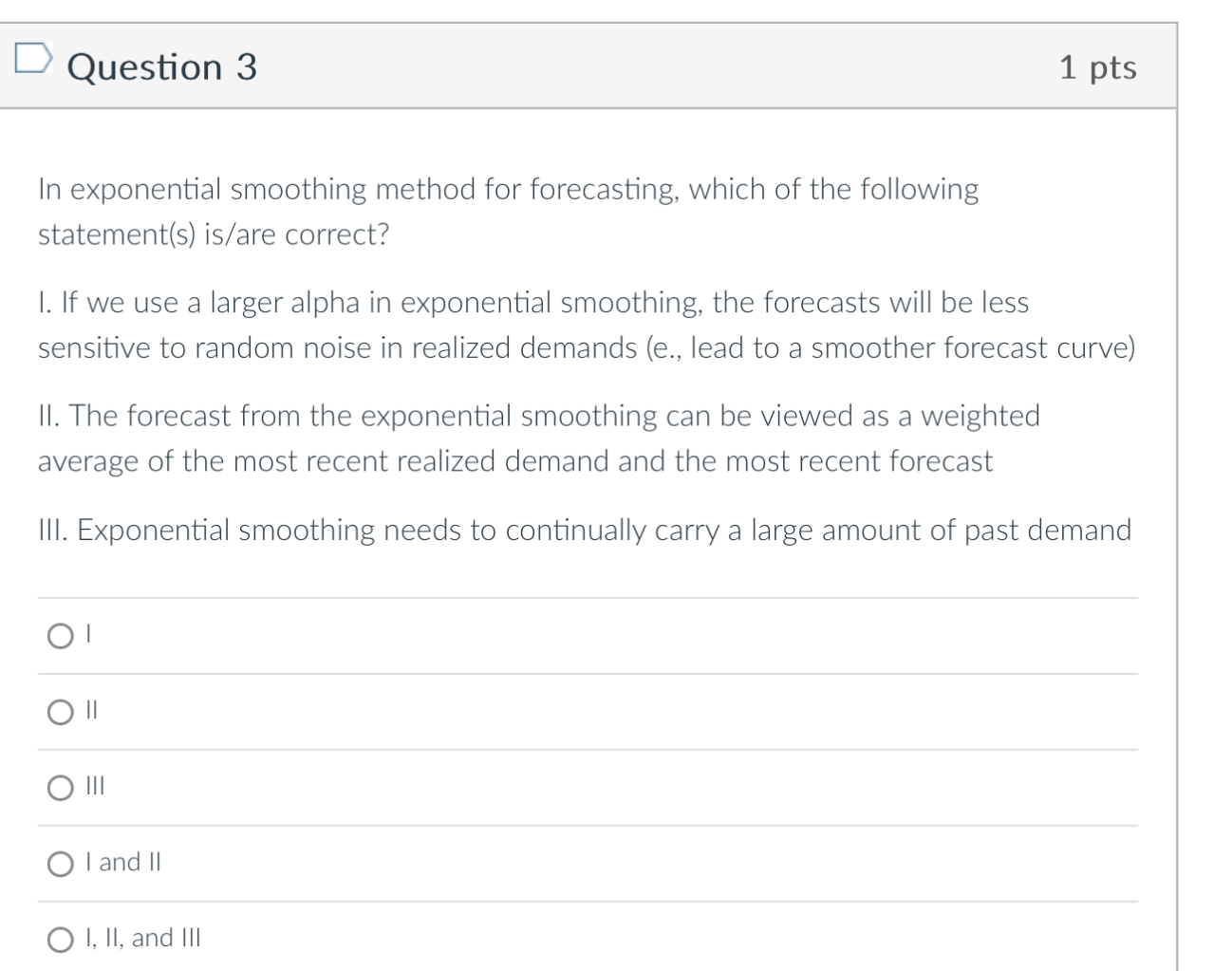Click the radio circle next to option III
1232x971 pixels.
[x=61, y=786]
